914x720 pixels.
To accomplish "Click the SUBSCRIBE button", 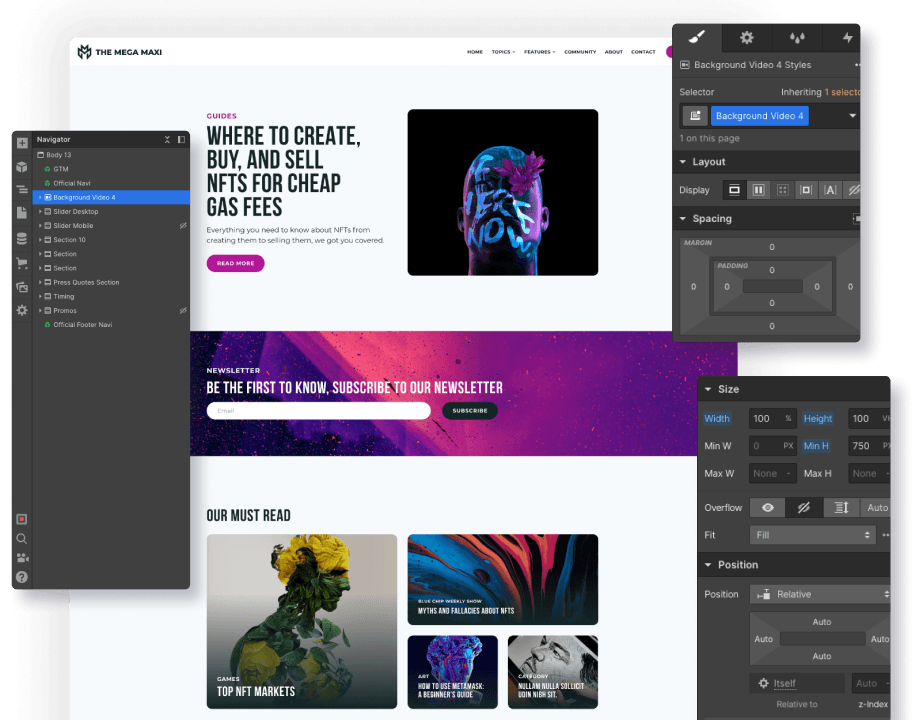I will [469, 410].
